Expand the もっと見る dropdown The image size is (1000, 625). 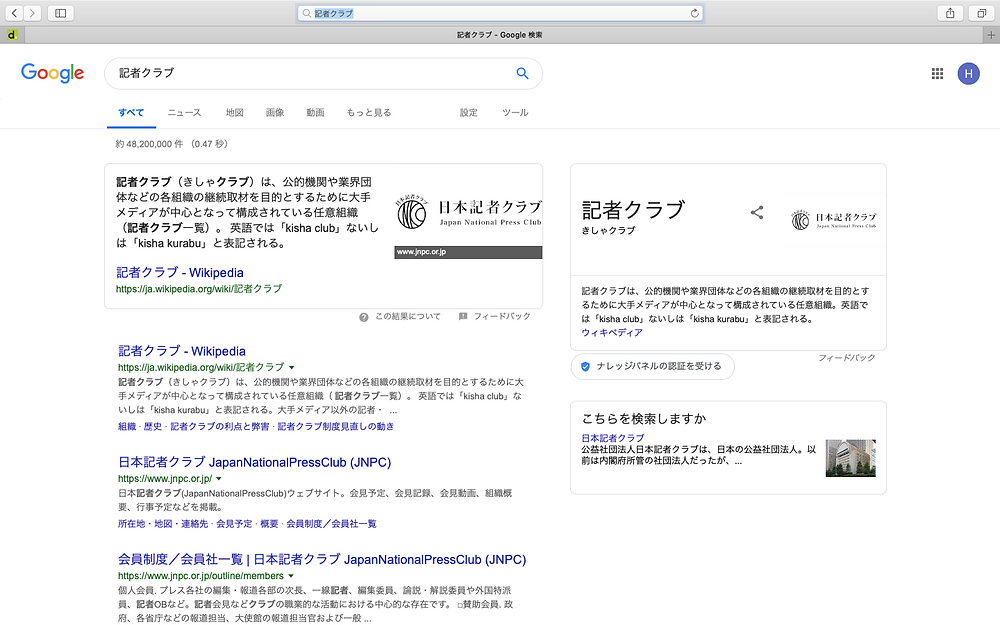click(369, 113)
